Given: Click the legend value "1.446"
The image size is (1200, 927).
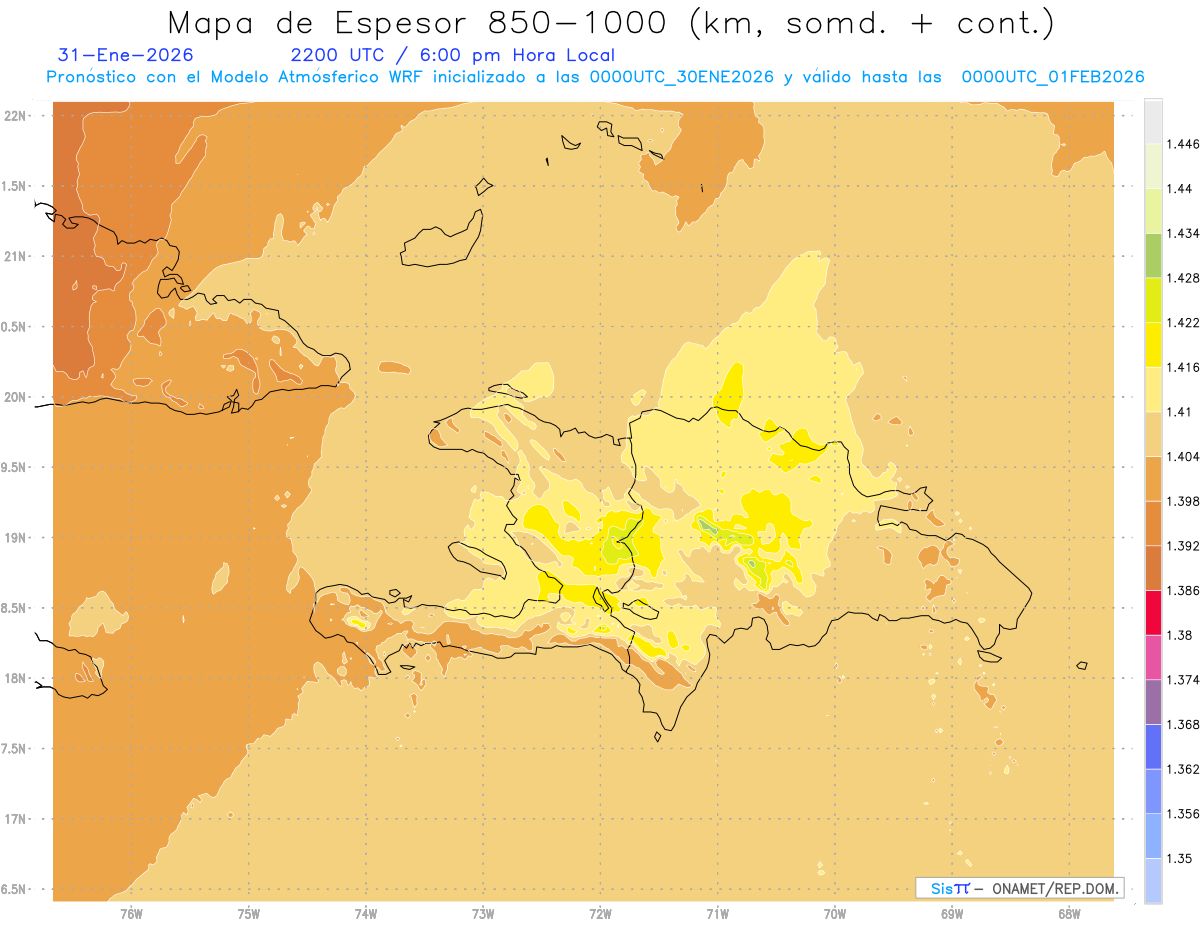Looking at the screenshot, I should pyautogui.click(x=1183, y=144).
